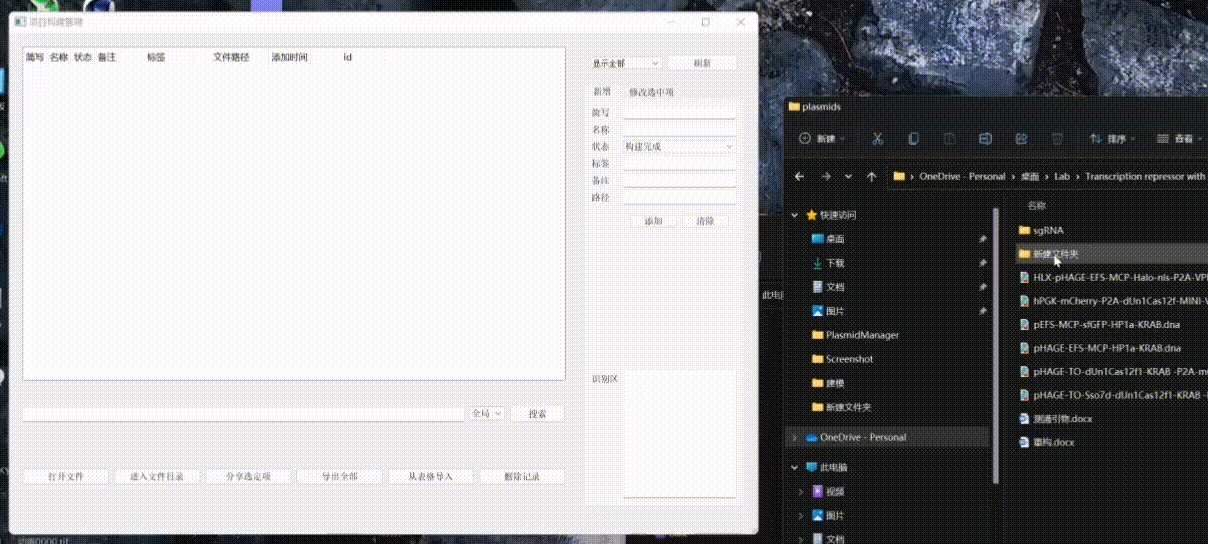Click the 添加 button
Screen dimensions: 1208x544
click(653, 220)
